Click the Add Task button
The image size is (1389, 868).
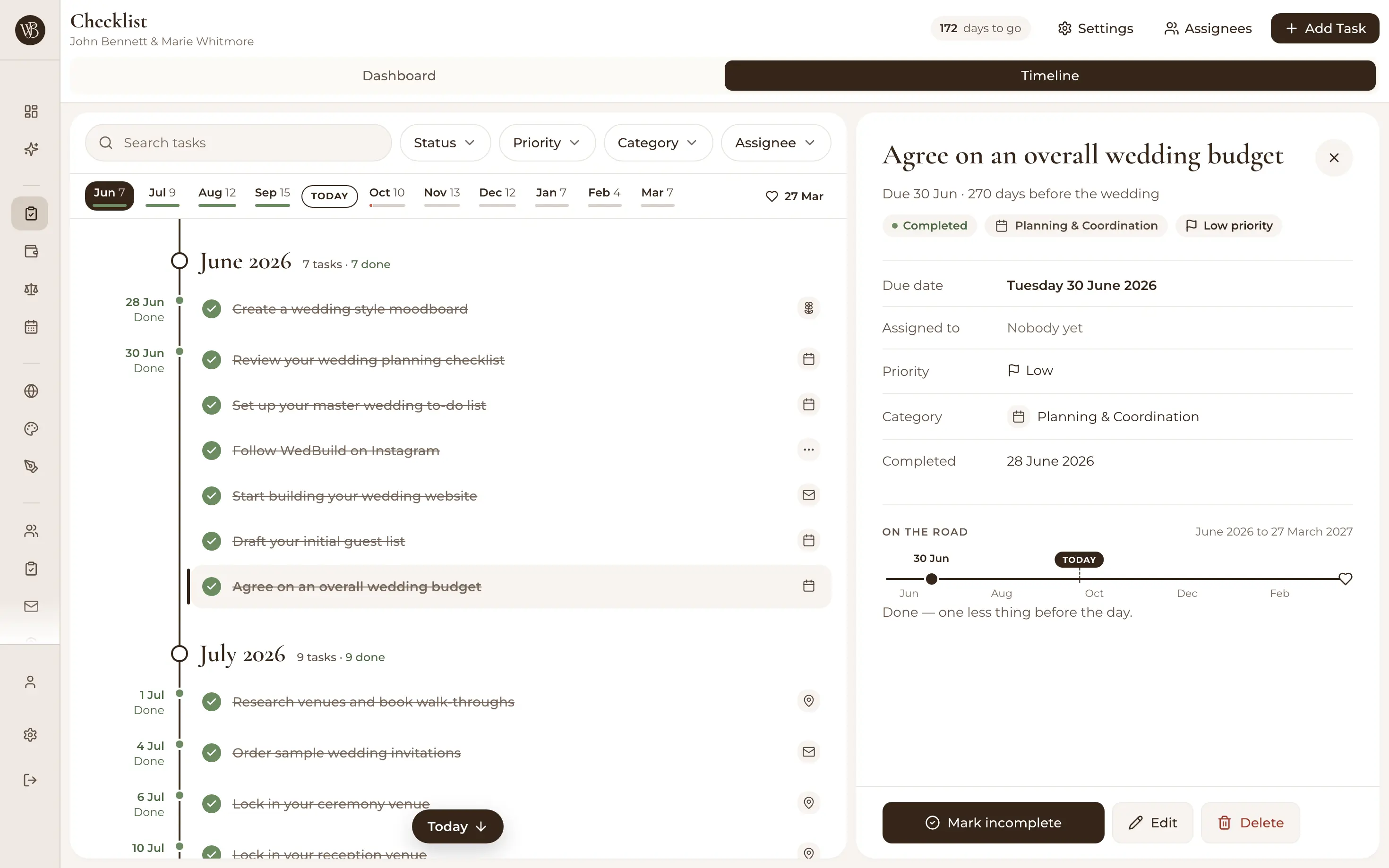tap(1325, 29)
